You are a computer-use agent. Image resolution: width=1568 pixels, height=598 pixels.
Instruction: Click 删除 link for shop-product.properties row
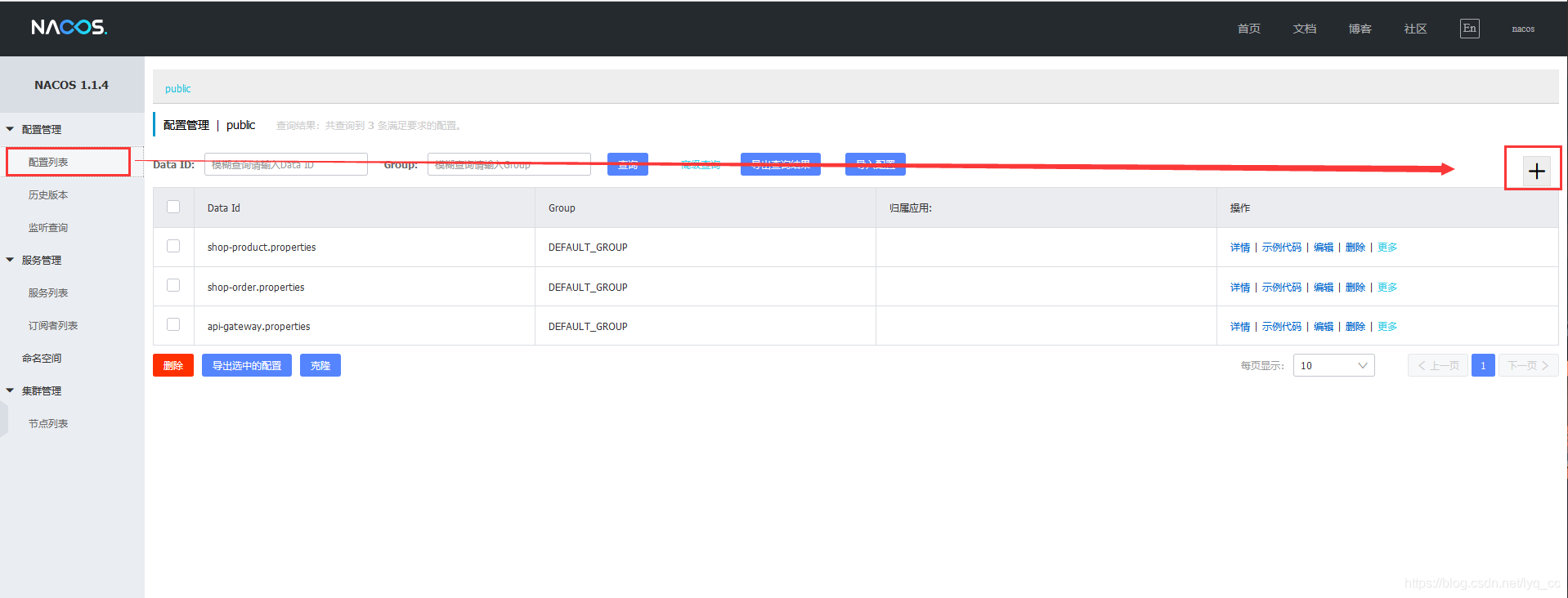click(1355, 247)
